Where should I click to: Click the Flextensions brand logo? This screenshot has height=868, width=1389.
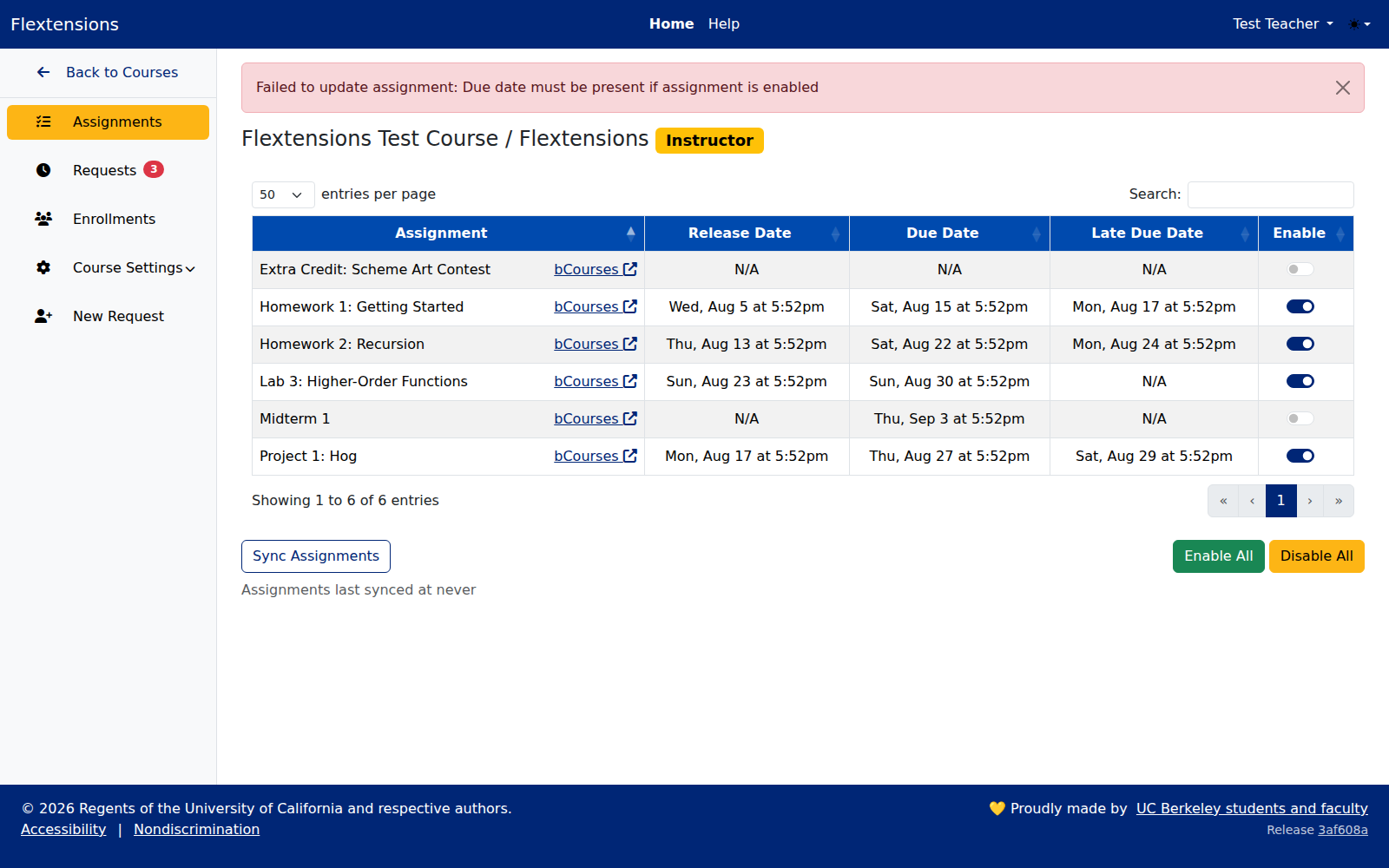coord(64,24)
